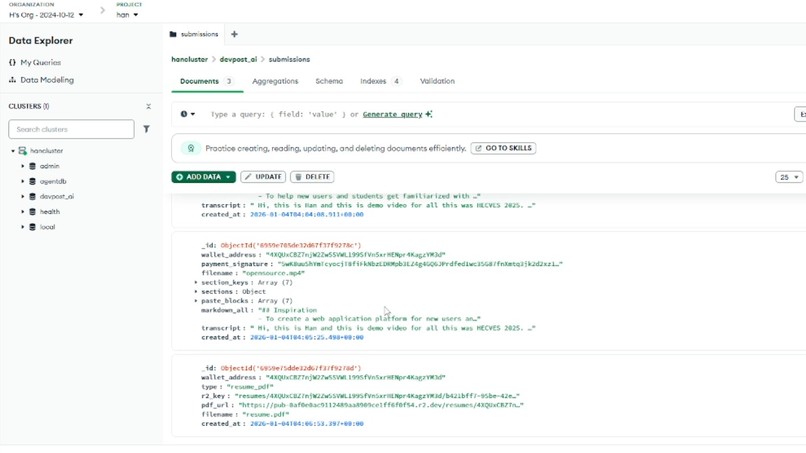Image resolution: width=806 pixels, height=453 pixels.
Task: Expand the admin database
Action: coord(23,166)
